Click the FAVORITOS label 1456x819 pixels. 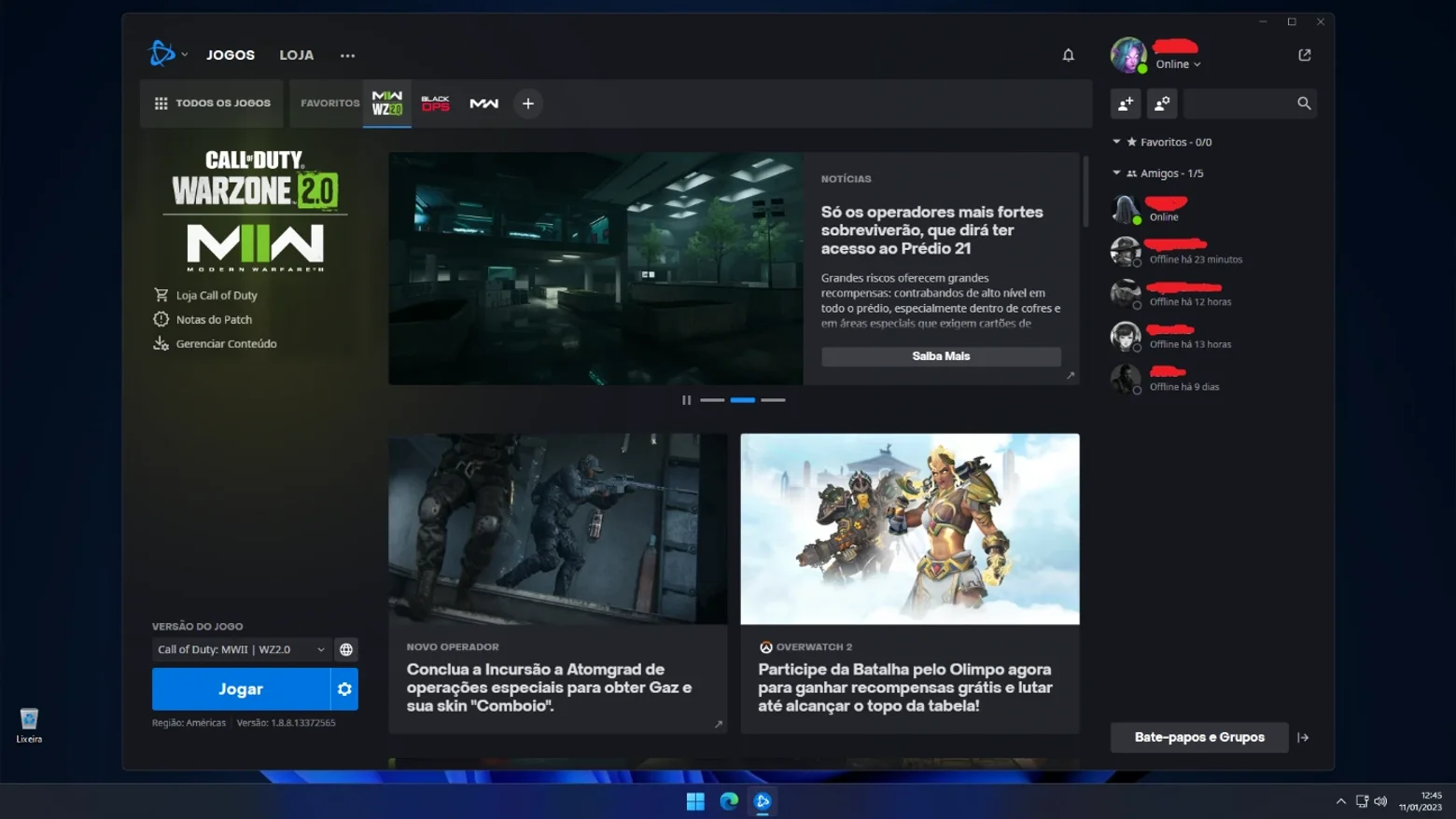[x=329, y=104]
